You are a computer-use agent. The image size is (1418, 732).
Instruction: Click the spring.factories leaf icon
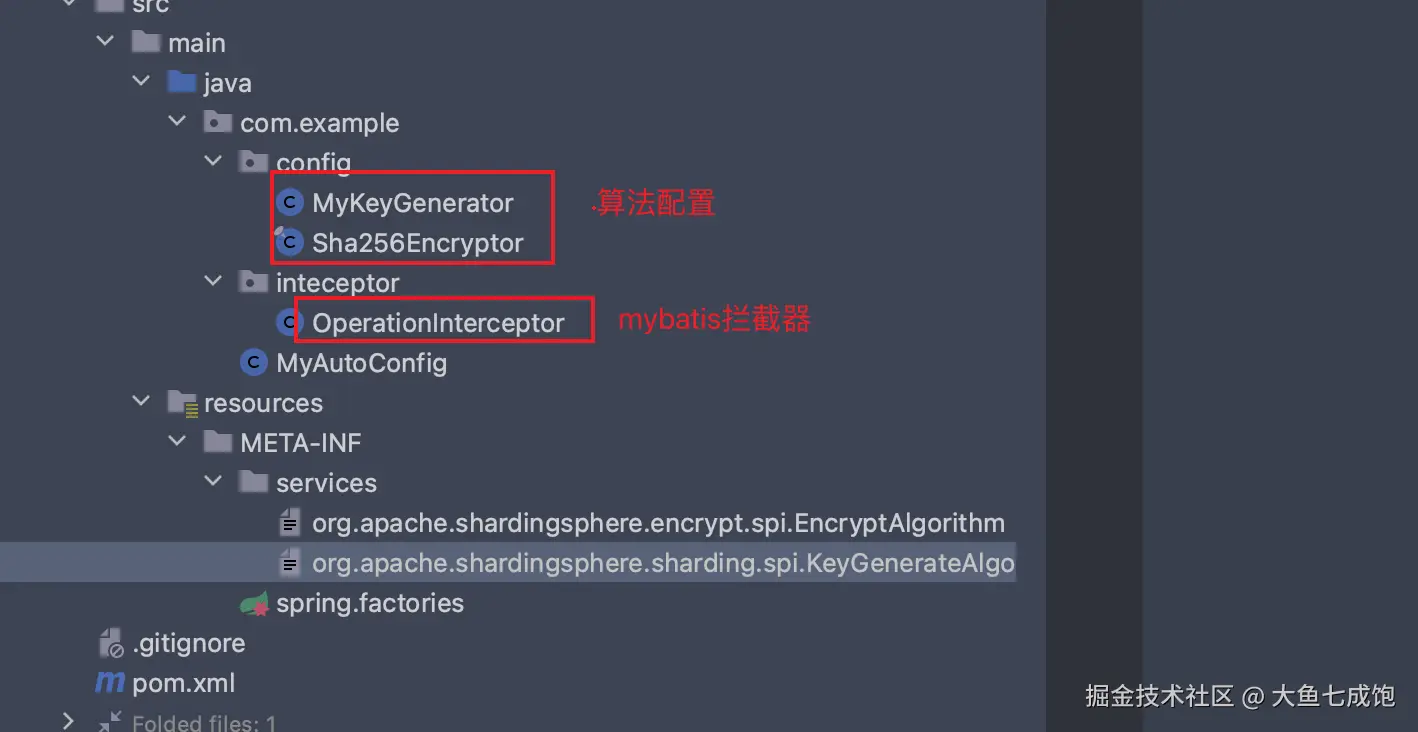click(x=254, y=603)
